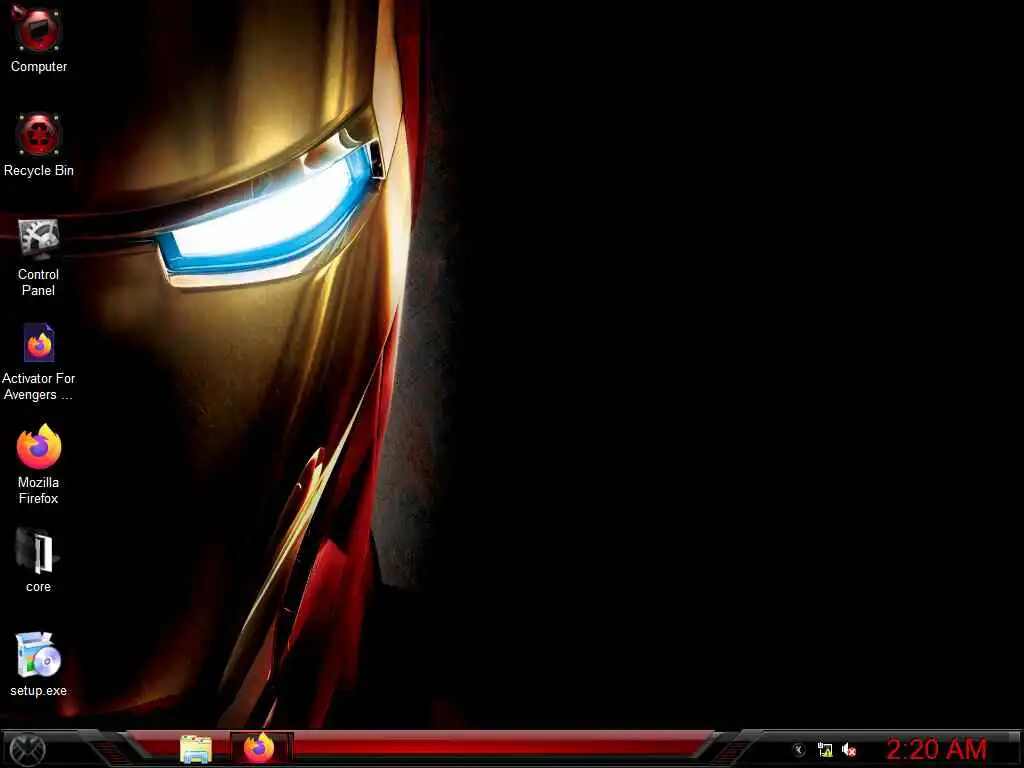This screenshot has height=768, width=1024.
Task: Select the core folder icon
Action: (x=38, y=551)
